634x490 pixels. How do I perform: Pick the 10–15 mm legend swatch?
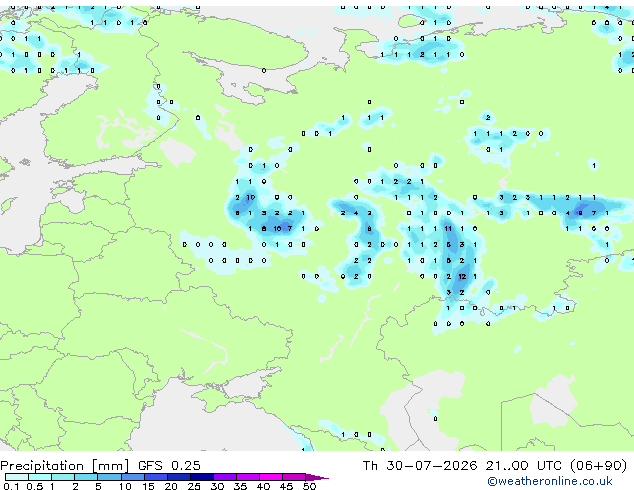pyautogui.click(x=132, y=477)
